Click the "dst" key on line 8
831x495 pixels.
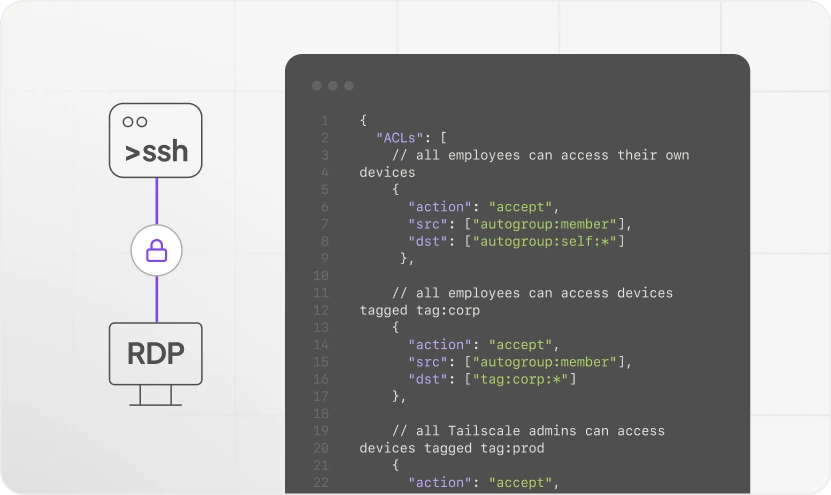click(x=428, y=241)
